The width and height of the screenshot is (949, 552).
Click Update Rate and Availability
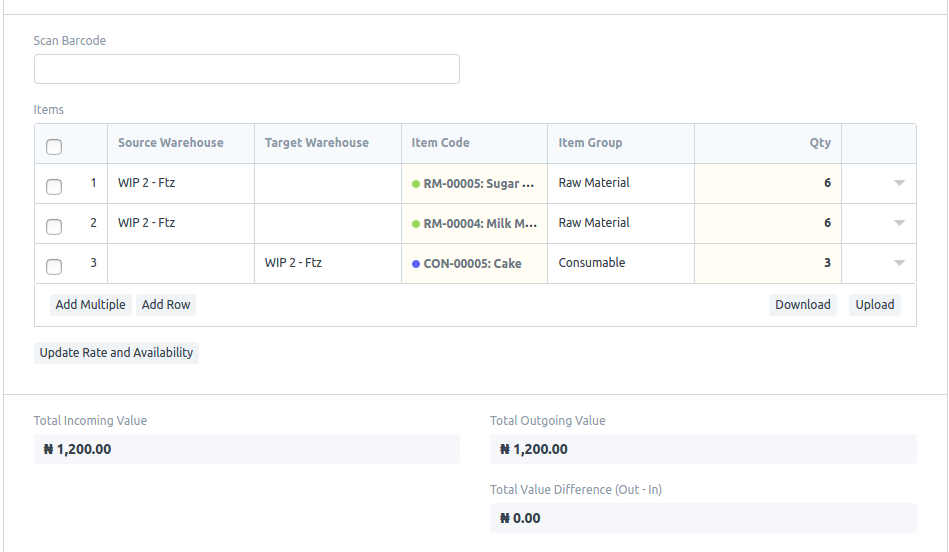(x=116, y=352)
